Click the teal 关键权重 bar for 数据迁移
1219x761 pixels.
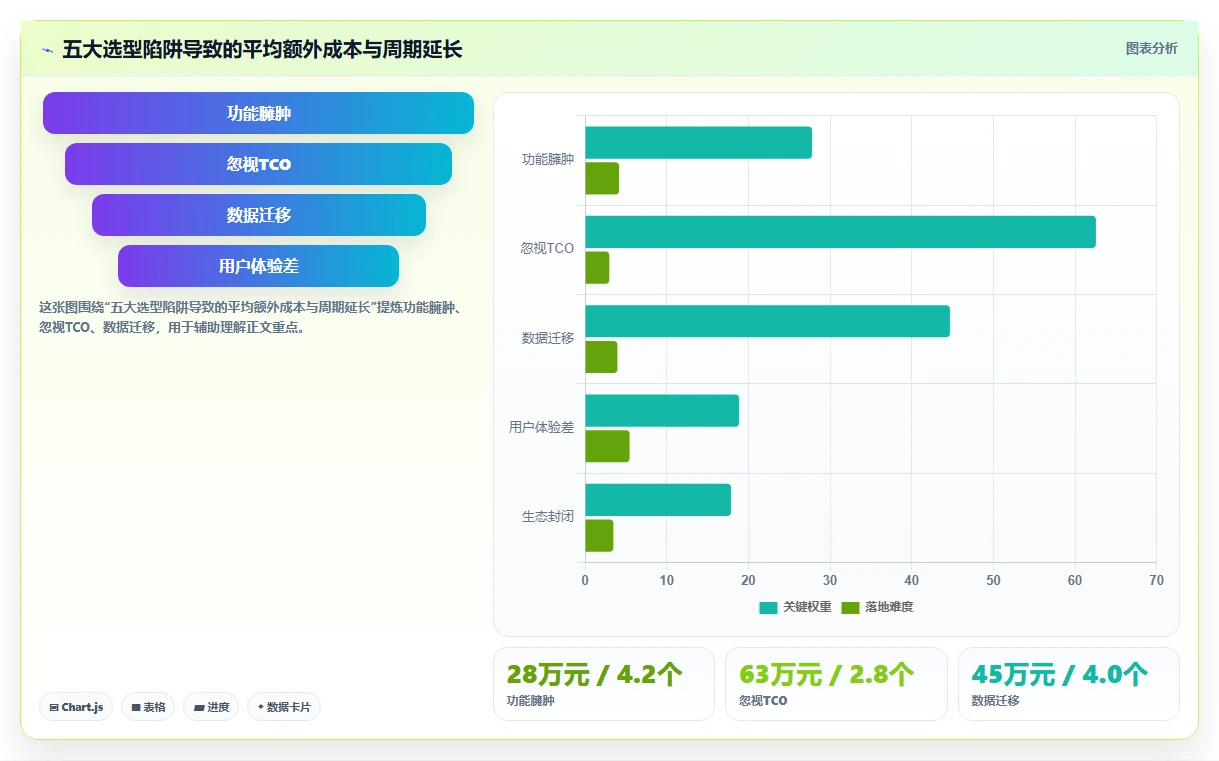coord(767,321)
